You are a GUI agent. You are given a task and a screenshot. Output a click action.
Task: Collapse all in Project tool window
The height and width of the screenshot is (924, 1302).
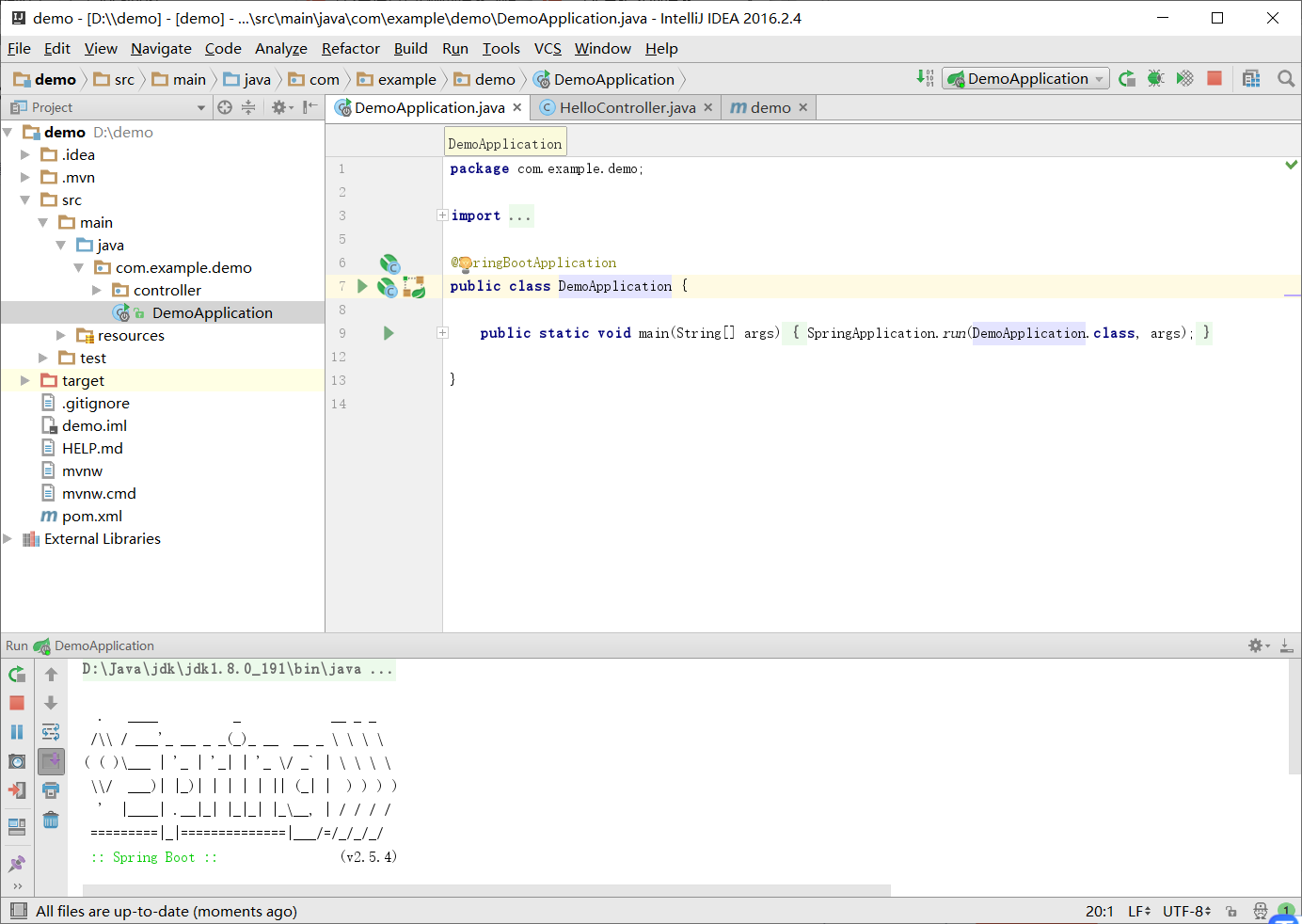[x=248, y=107]
